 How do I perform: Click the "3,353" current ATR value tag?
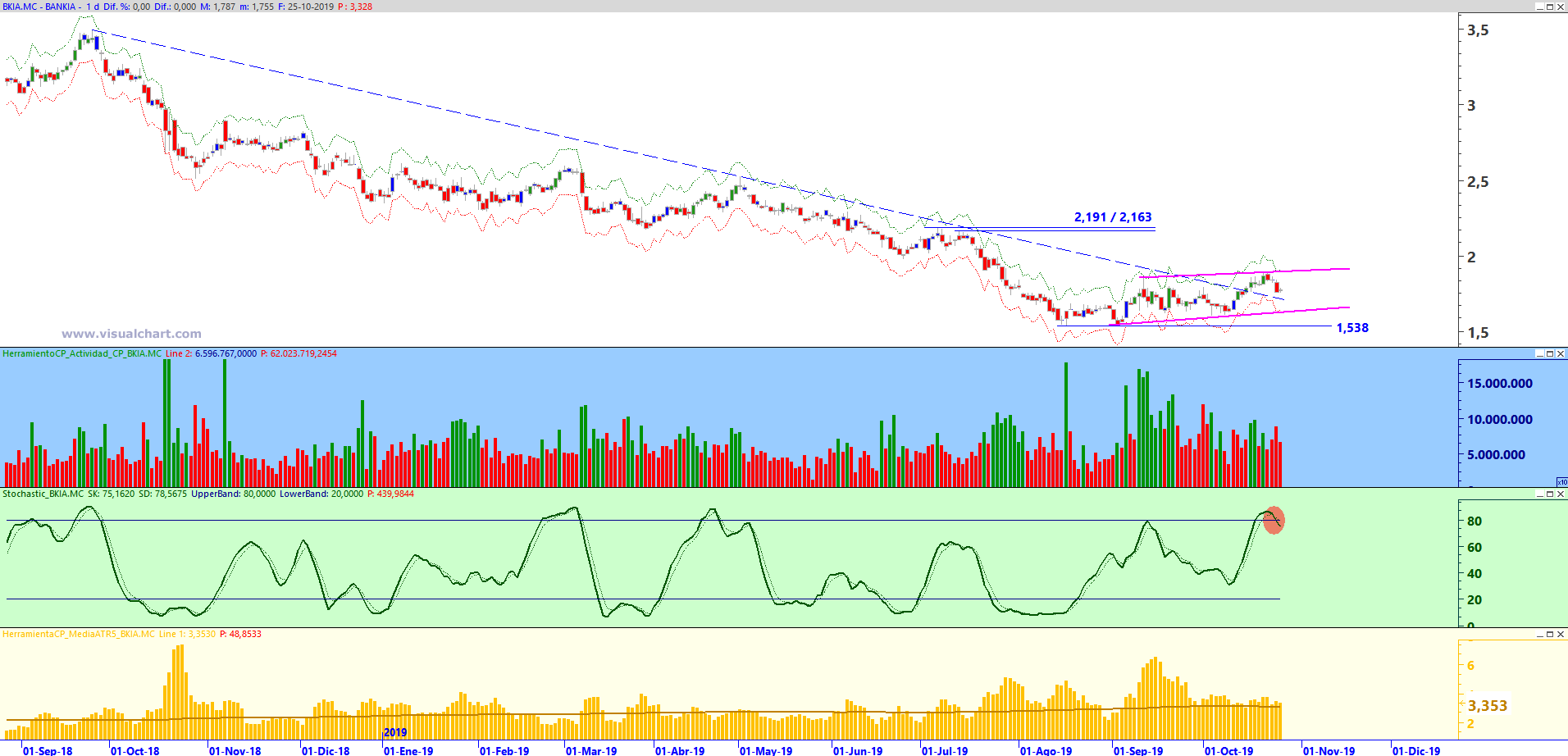(1488, 706)
